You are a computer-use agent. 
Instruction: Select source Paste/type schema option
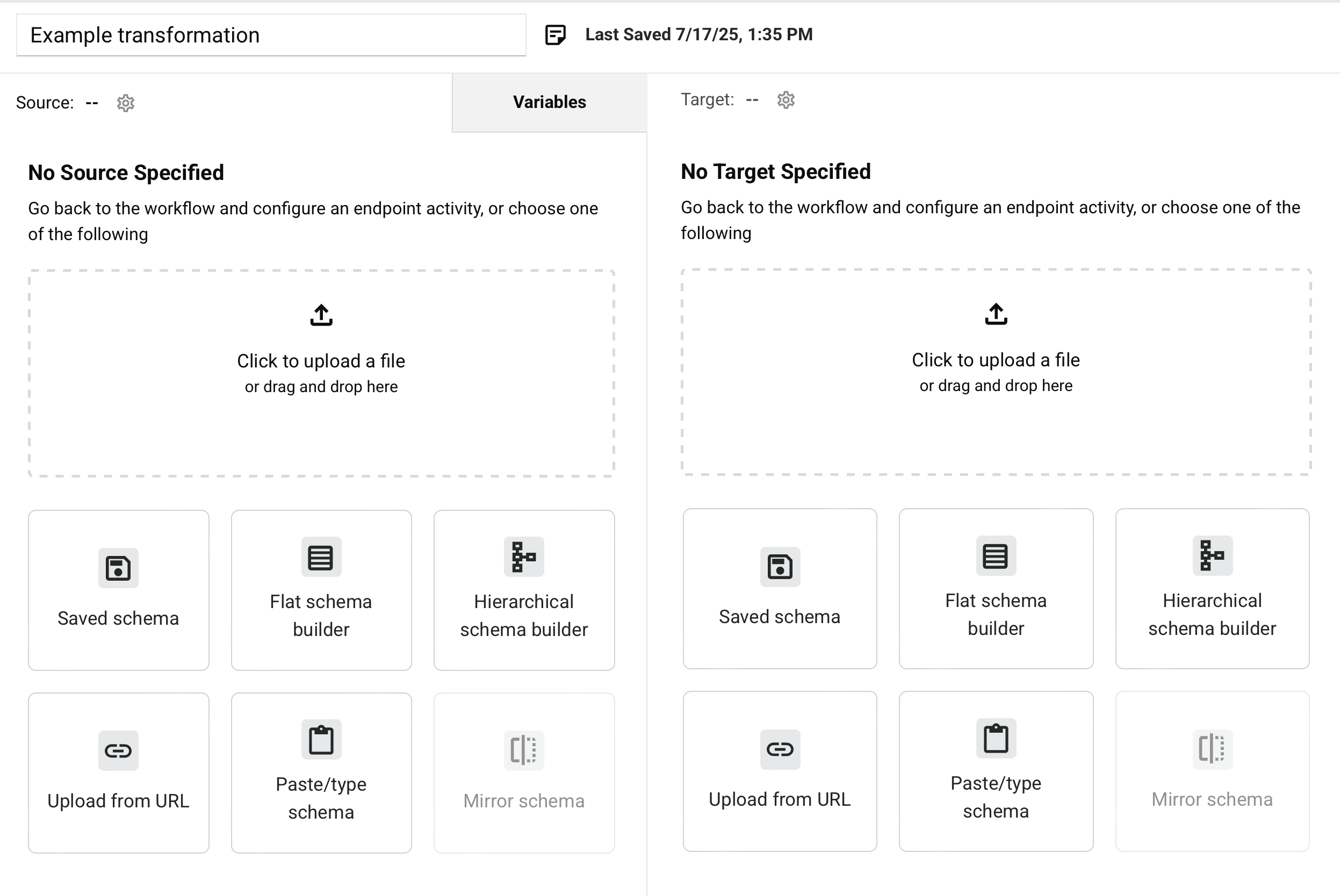coord(321,772)
